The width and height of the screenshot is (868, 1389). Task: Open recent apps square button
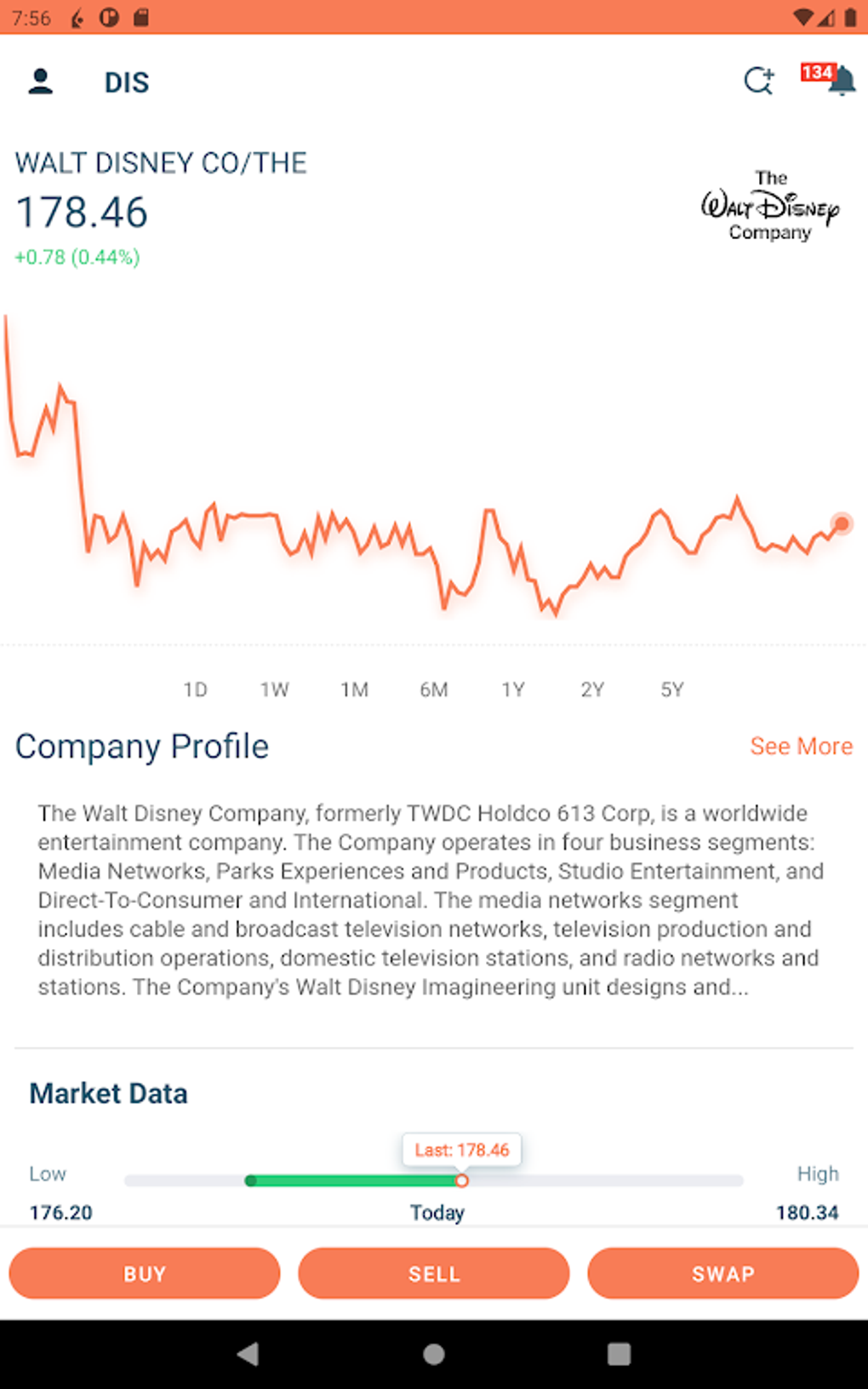point(619,1353)
